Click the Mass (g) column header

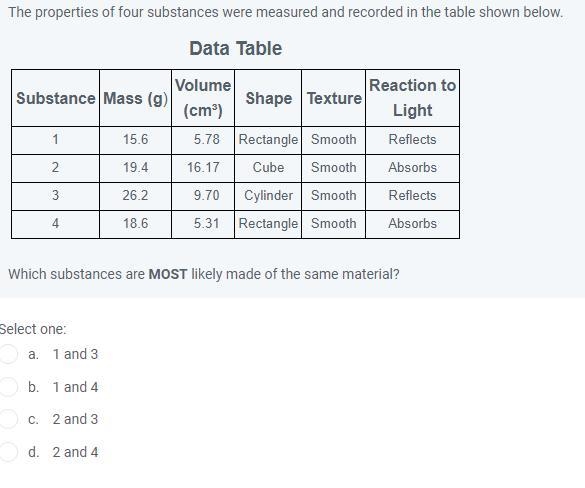coord(135,98)
